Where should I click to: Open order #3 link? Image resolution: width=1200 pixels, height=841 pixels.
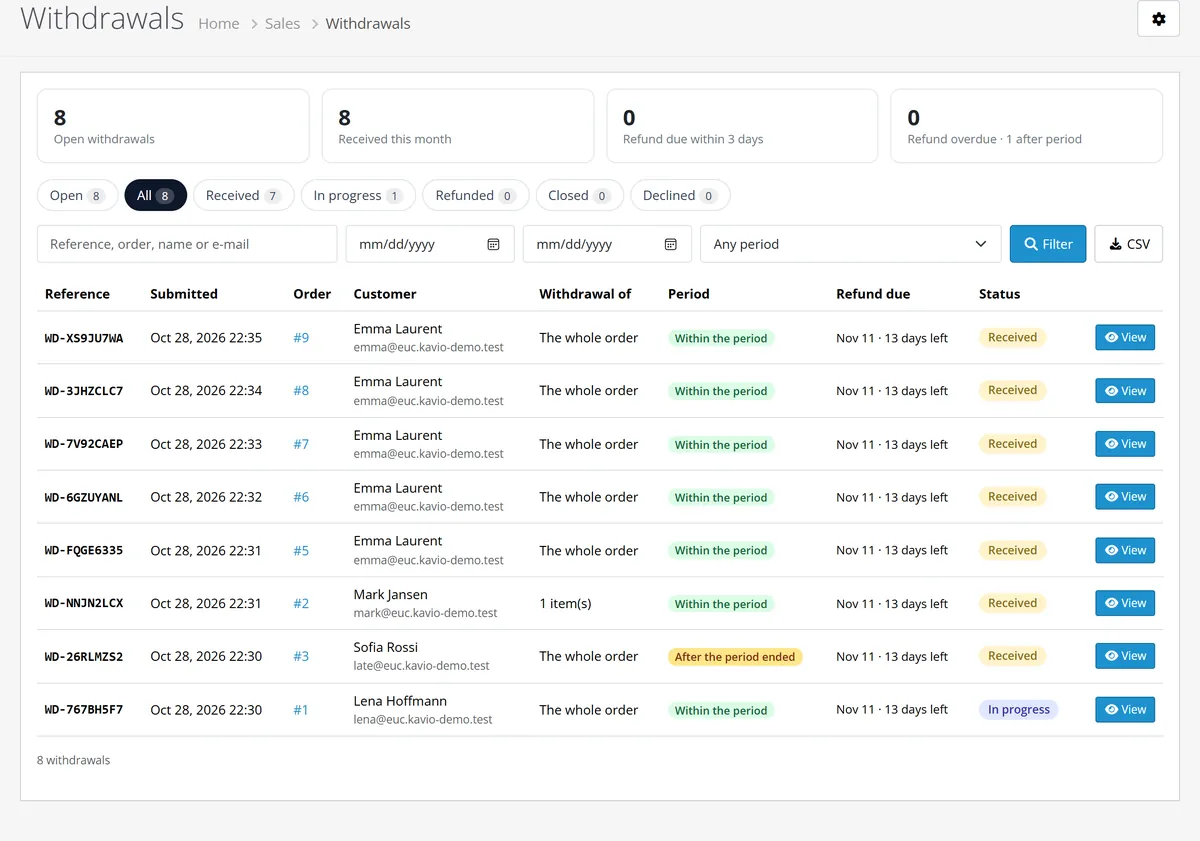click(301, 657)
